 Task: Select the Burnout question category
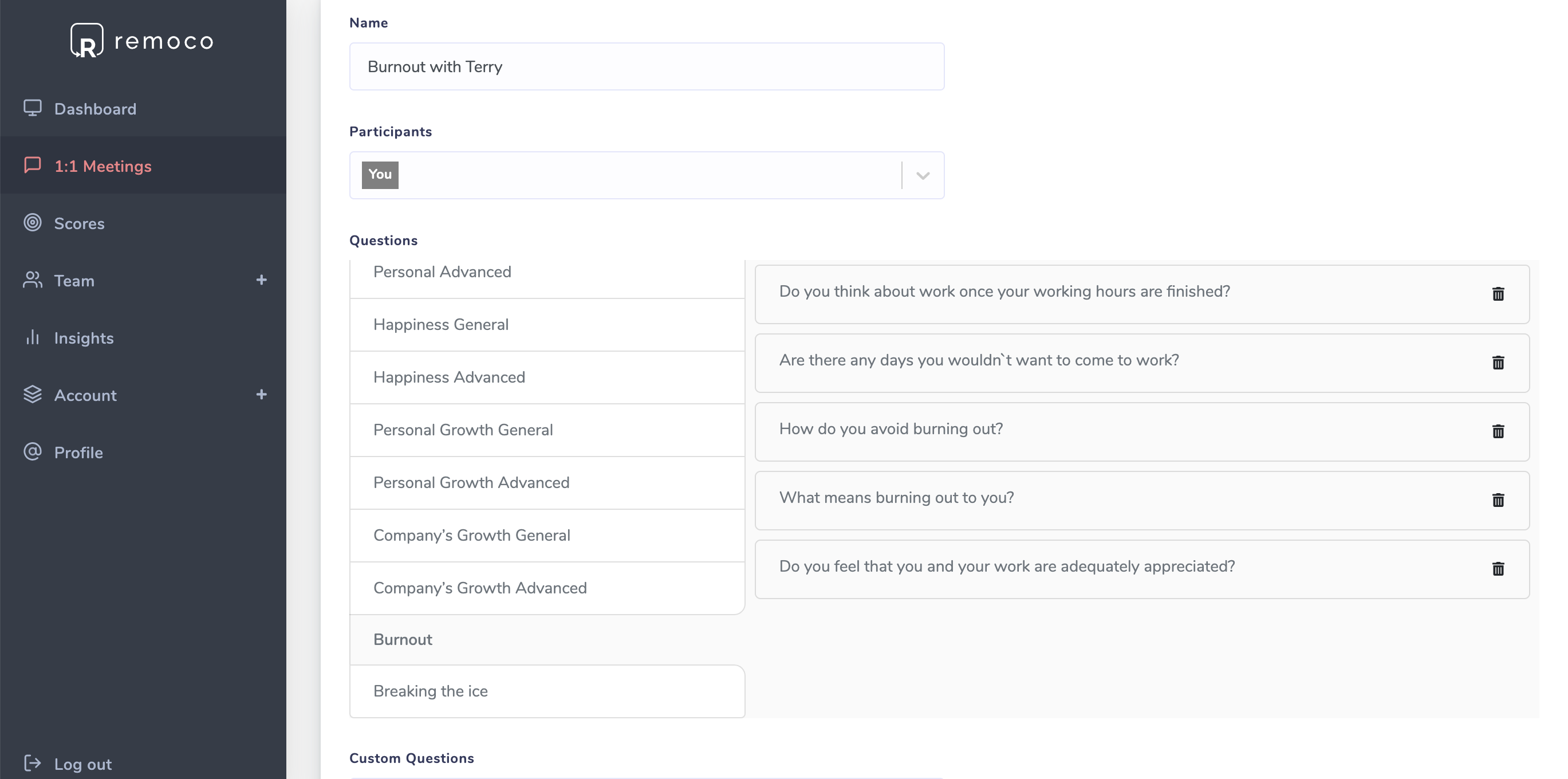403,640
